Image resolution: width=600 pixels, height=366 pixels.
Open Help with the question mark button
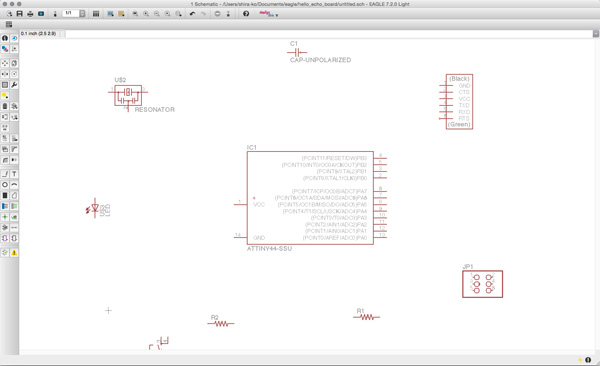point(246,14)
